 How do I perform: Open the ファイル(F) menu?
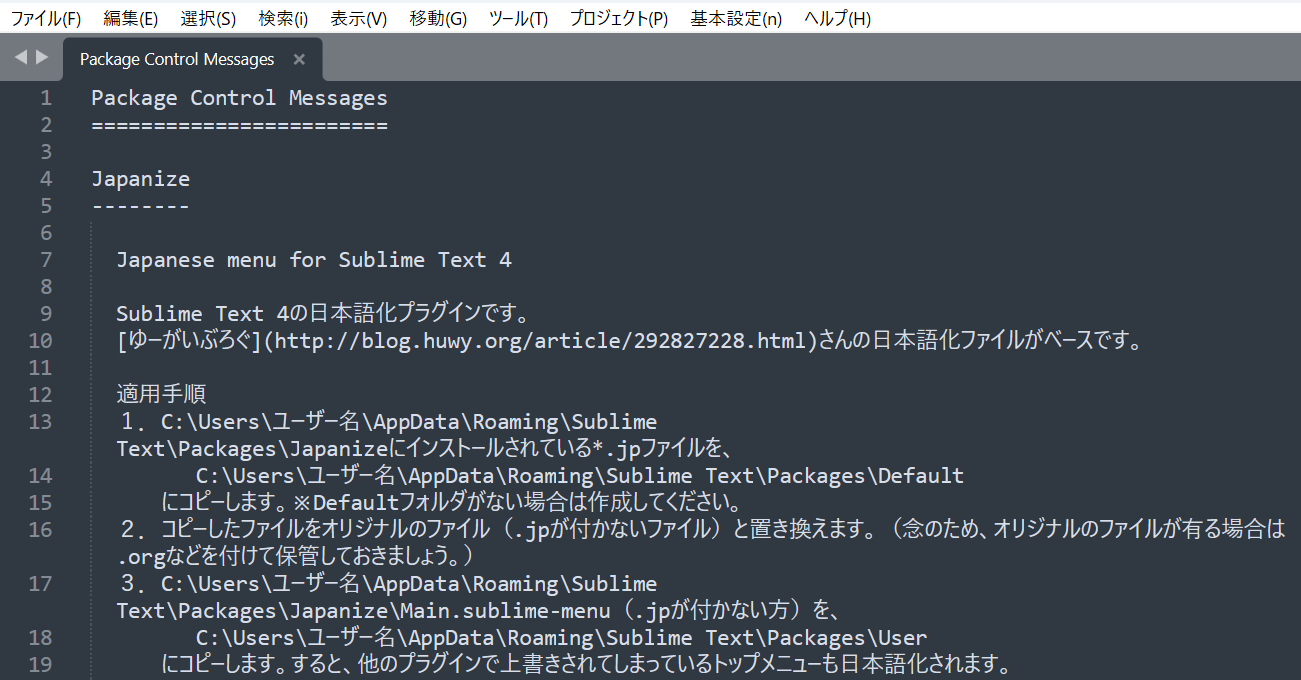46,17
